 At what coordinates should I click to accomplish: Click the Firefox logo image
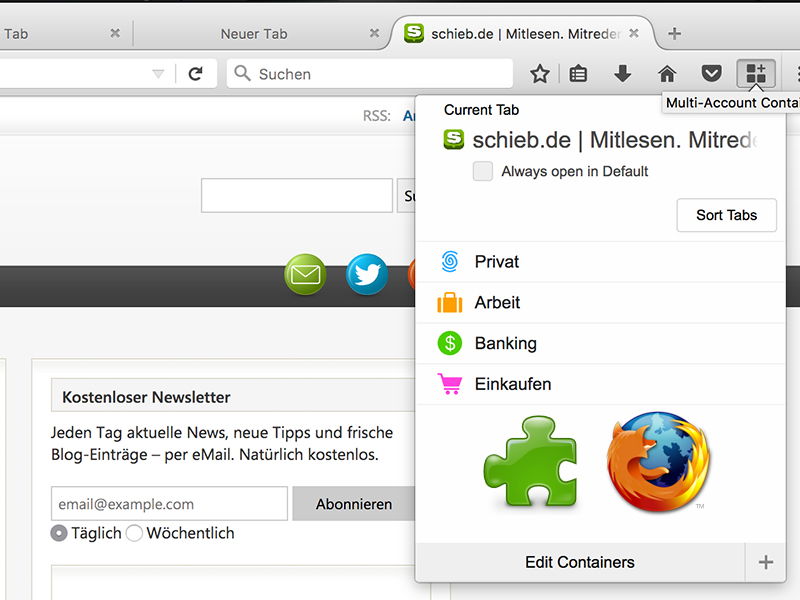coord(658,462)
